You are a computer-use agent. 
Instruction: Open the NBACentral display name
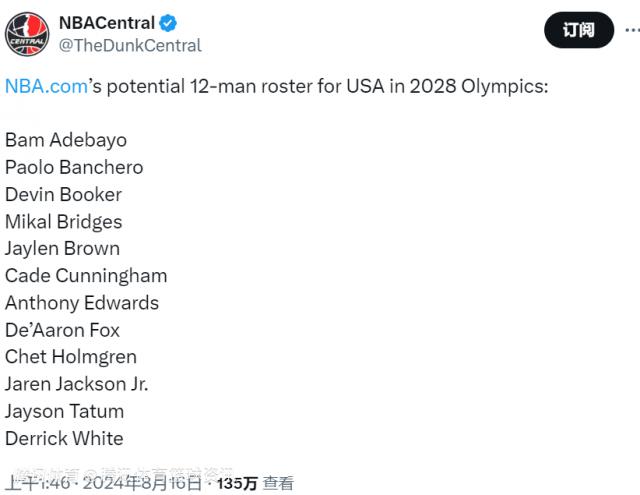click(106, 23)
